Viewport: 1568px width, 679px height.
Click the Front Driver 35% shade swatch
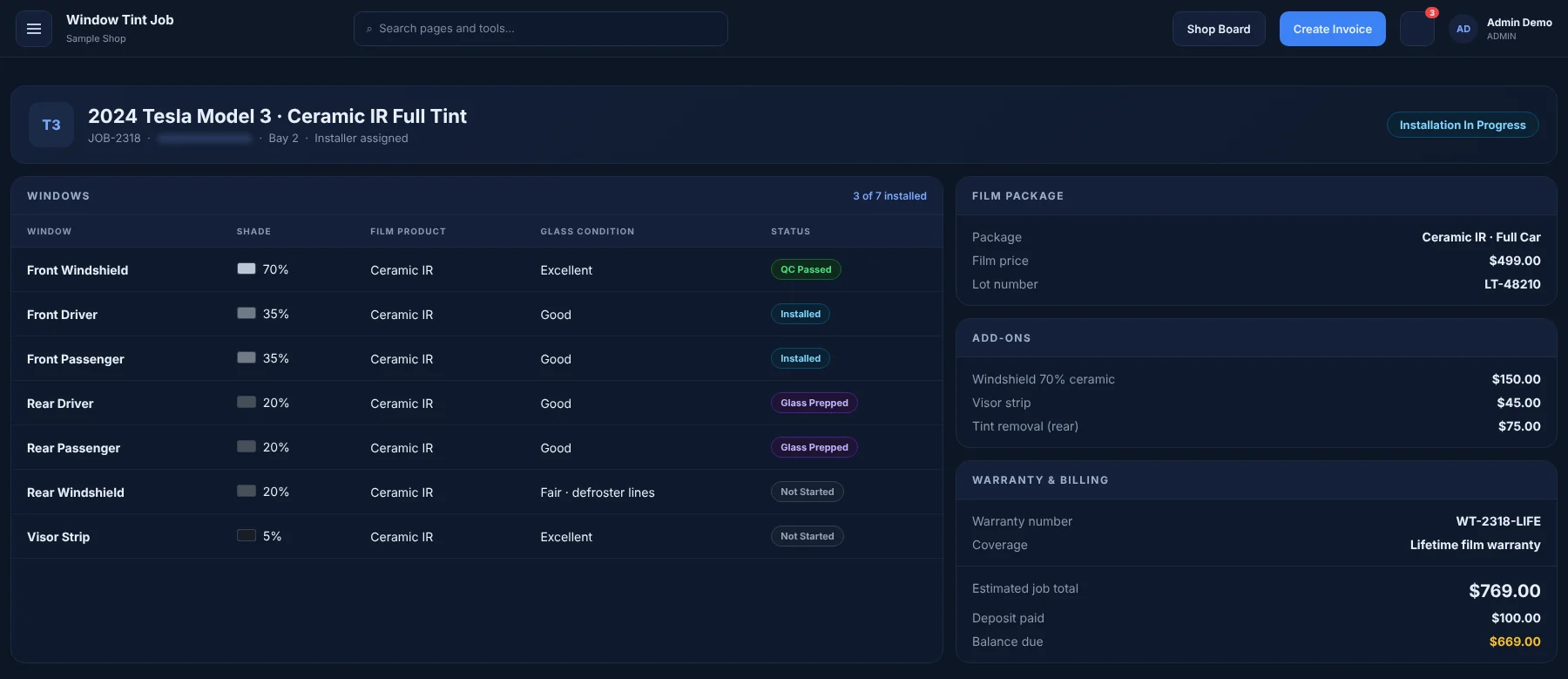[x=247, y=313]
